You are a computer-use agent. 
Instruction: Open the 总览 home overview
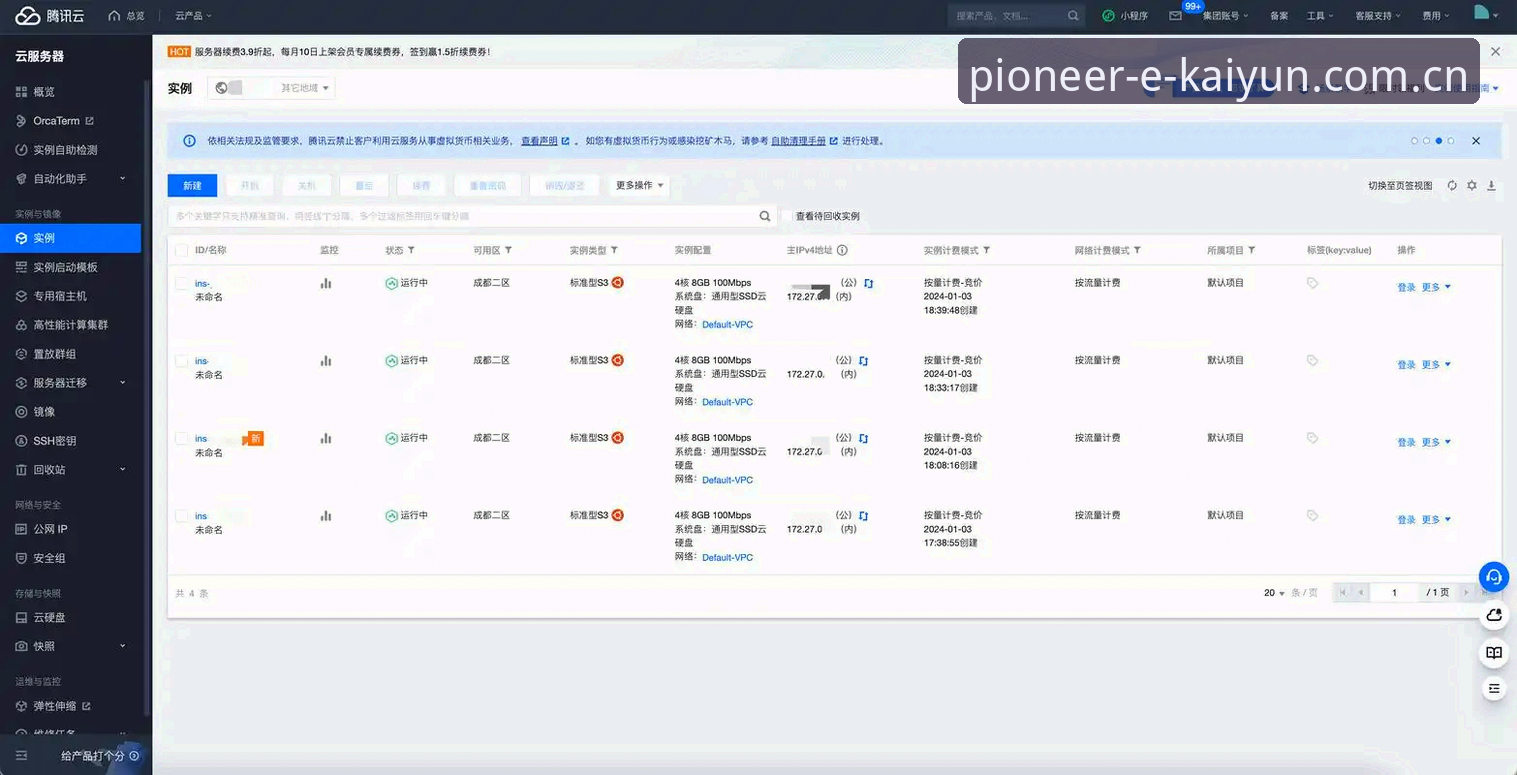coord(126,16)
